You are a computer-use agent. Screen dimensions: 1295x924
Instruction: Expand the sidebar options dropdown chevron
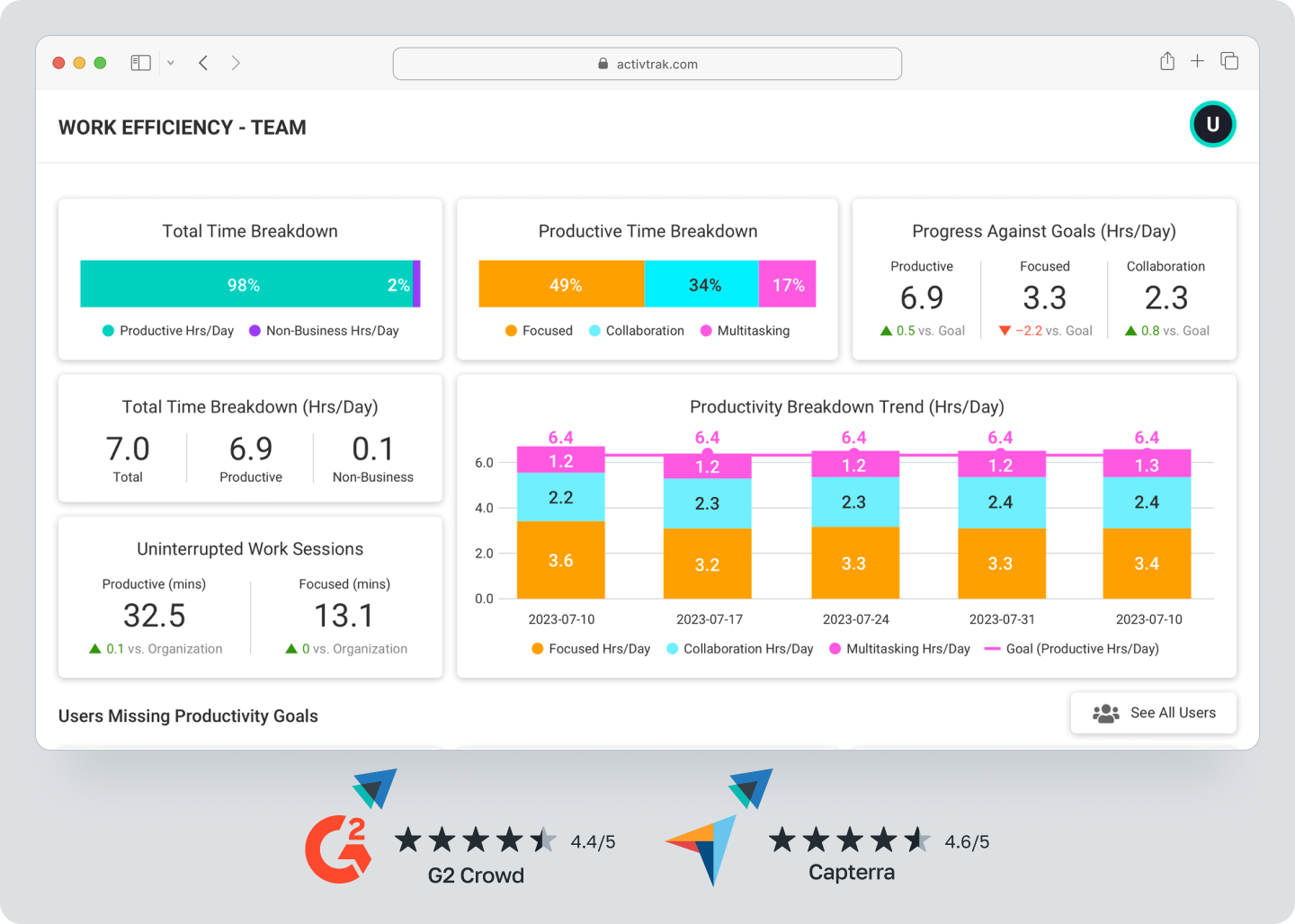point(170,63)
